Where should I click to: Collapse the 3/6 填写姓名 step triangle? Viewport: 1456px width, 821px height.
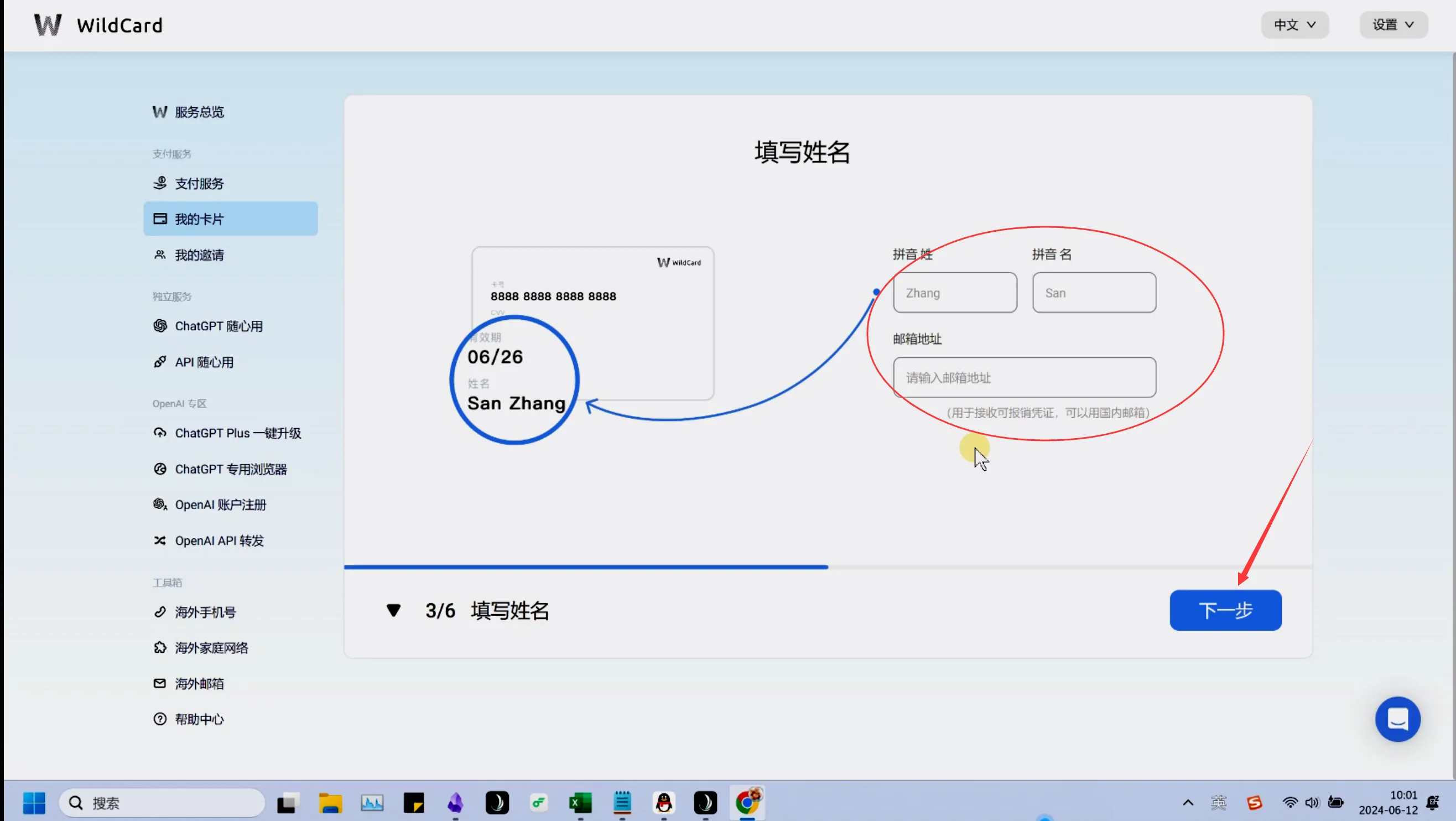(x=393, y=611)
